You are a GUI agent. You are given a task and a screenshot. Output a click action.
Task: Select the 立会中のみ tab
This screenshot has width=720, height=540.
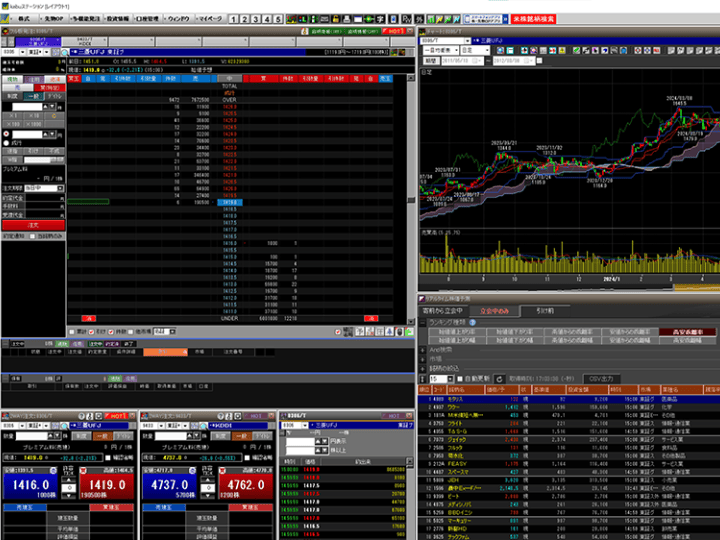coord(494,311)
